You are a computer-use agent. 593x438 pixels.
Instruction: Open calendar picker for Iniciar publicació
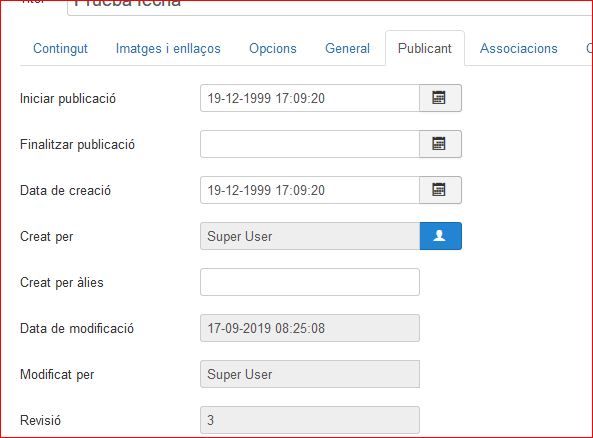(440, 98)
